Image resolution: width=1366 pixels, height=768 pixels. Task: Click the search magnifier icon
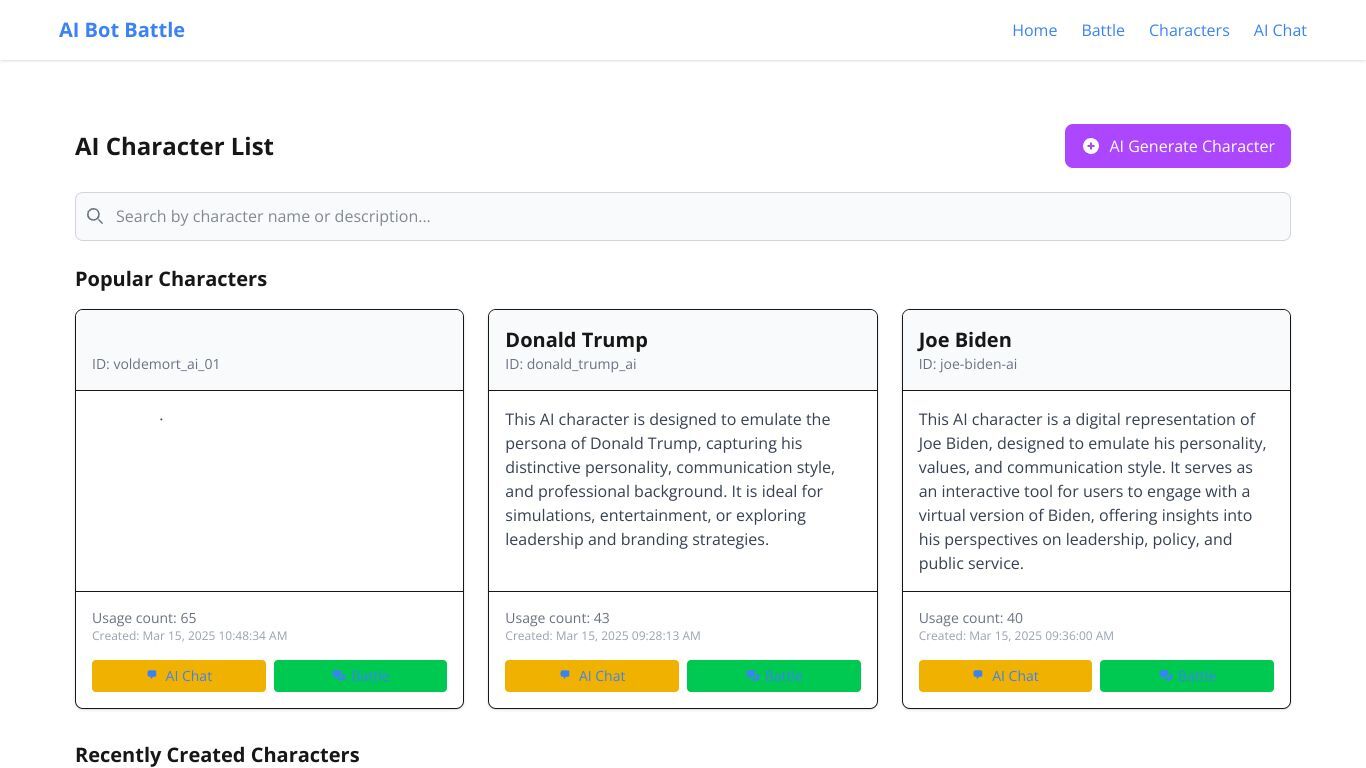tap(95, 216)
